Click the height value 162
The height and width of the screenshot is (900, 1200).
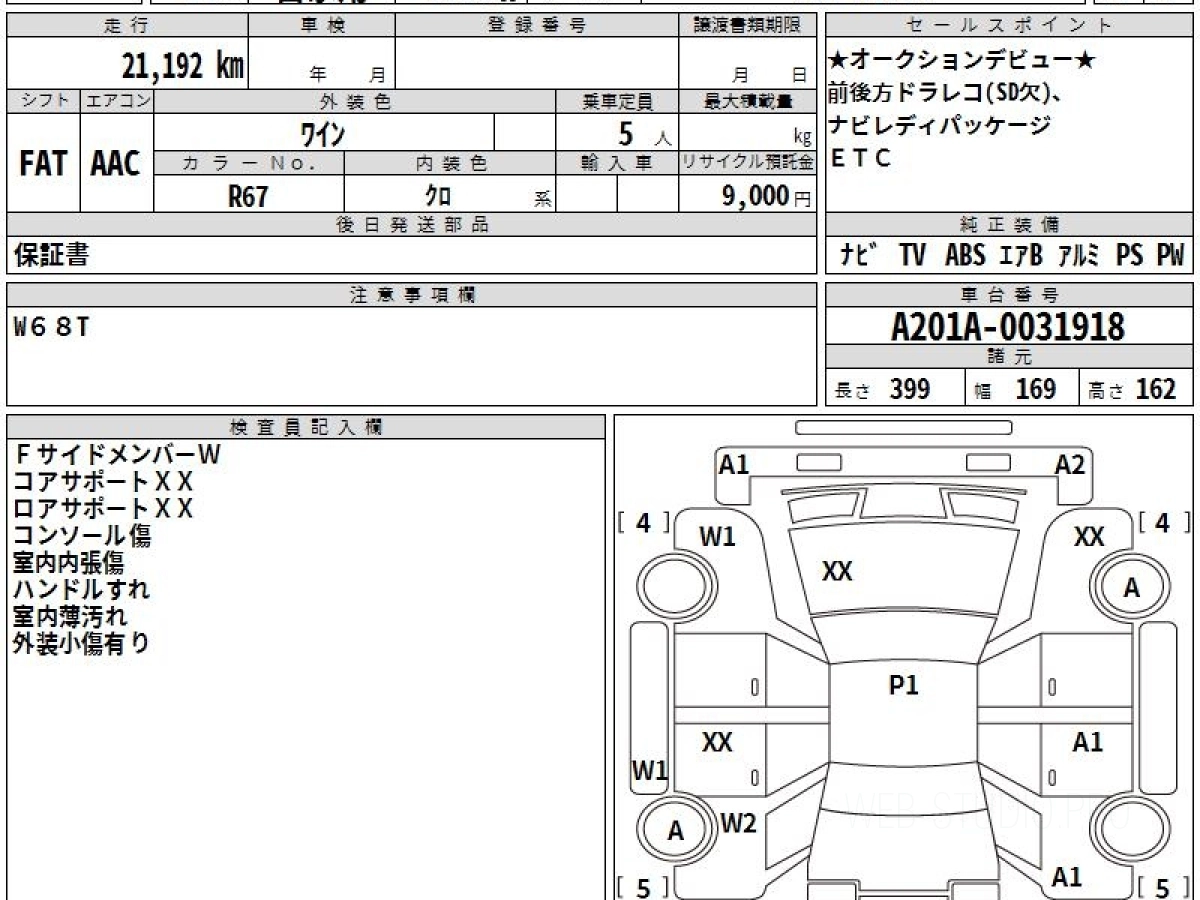tap(1156, 389)
